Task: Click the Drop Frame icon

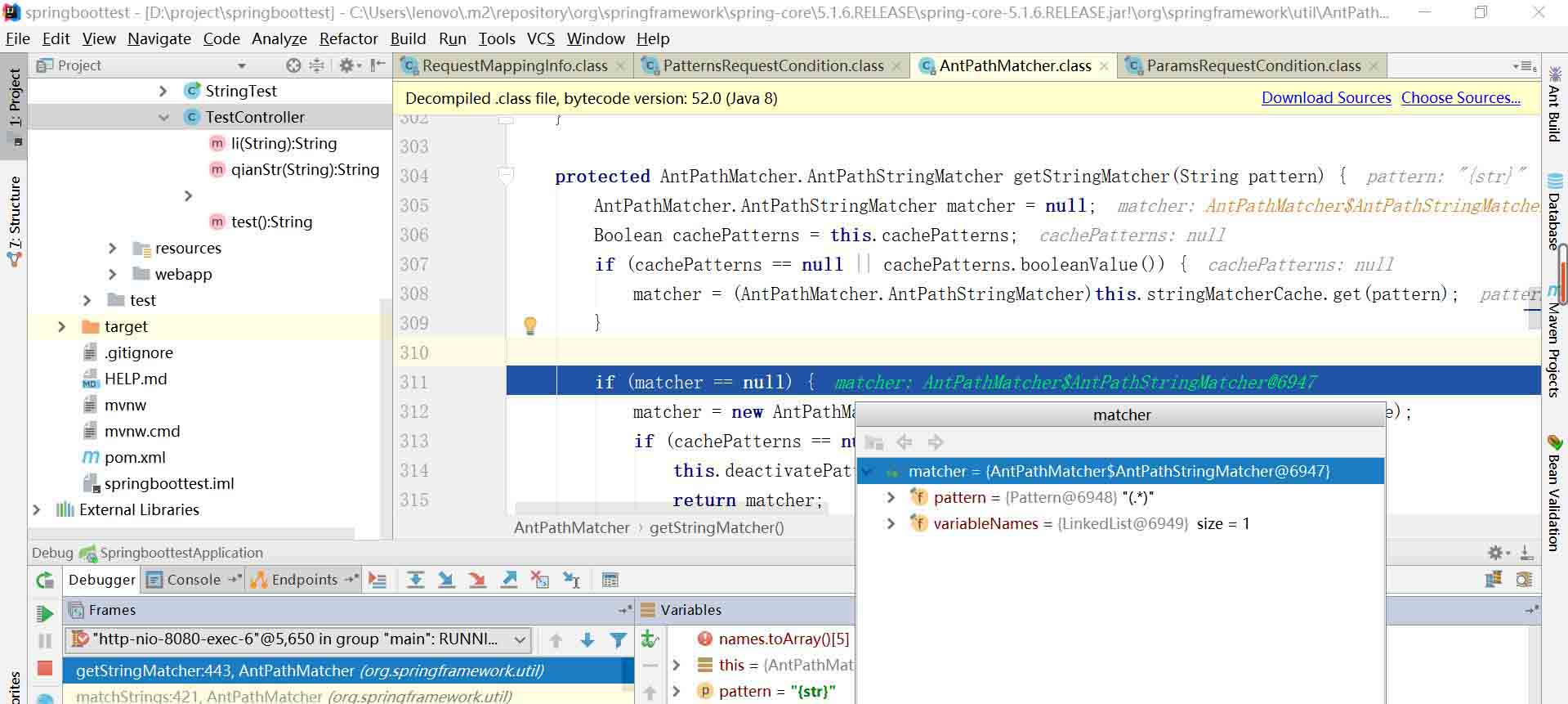Action: pos(540,580)
